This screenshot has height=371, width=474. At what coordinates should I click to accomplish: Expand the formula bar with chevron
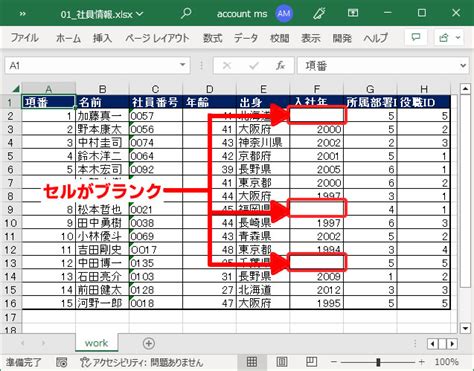(463, 65)
